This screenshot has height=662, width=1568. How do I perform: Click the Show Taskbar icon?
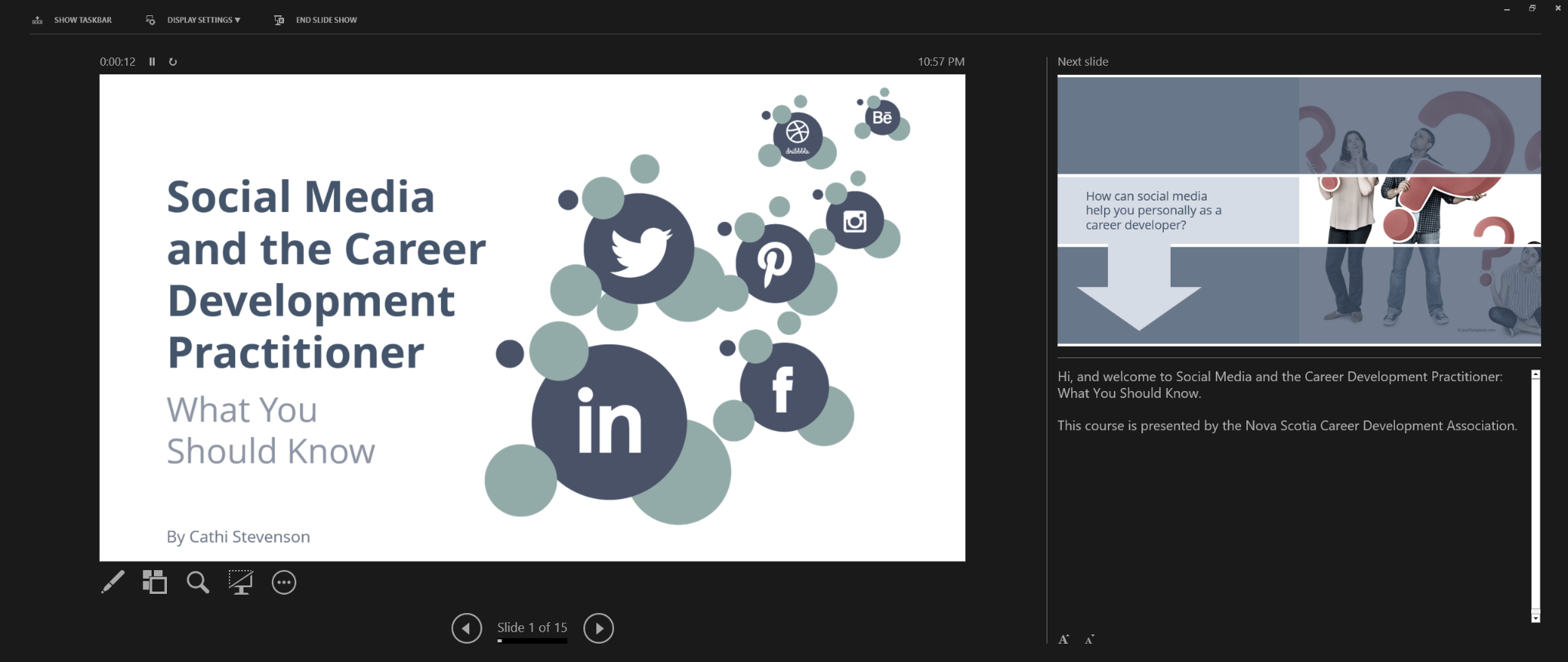click(x=38, y=20)
